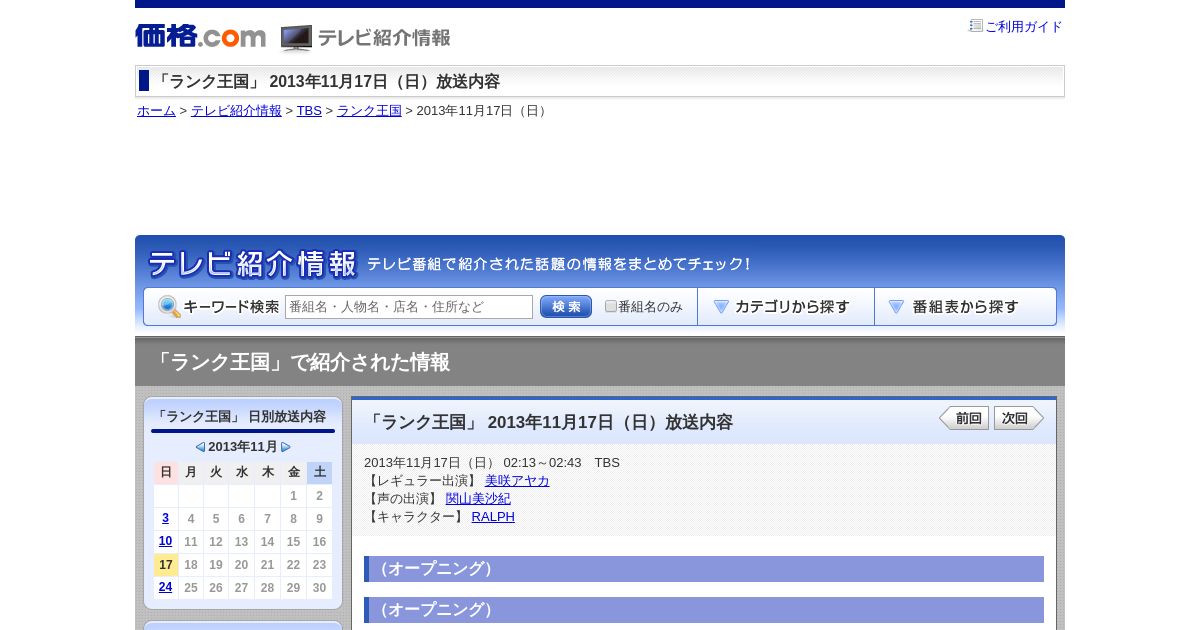Click the TV monitor icon beside テレビ紹介情報

[296, 38]
